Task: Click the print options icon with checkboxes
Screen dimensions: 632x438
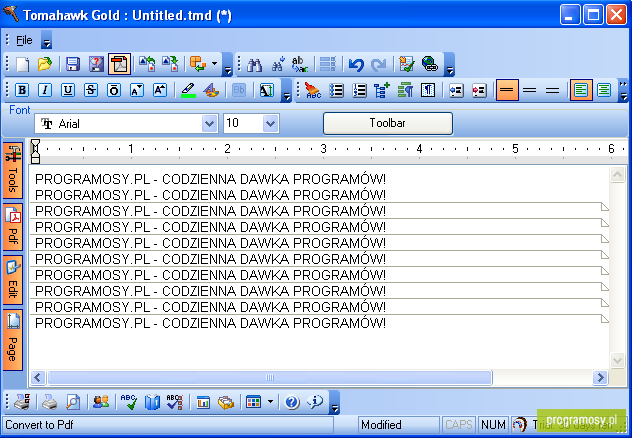Action: click(x=23, y=402)
